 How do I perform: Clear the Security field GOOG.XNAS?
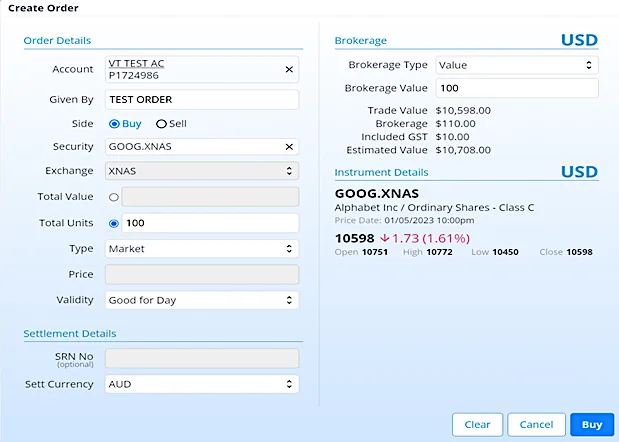click(x=289, y=147)
